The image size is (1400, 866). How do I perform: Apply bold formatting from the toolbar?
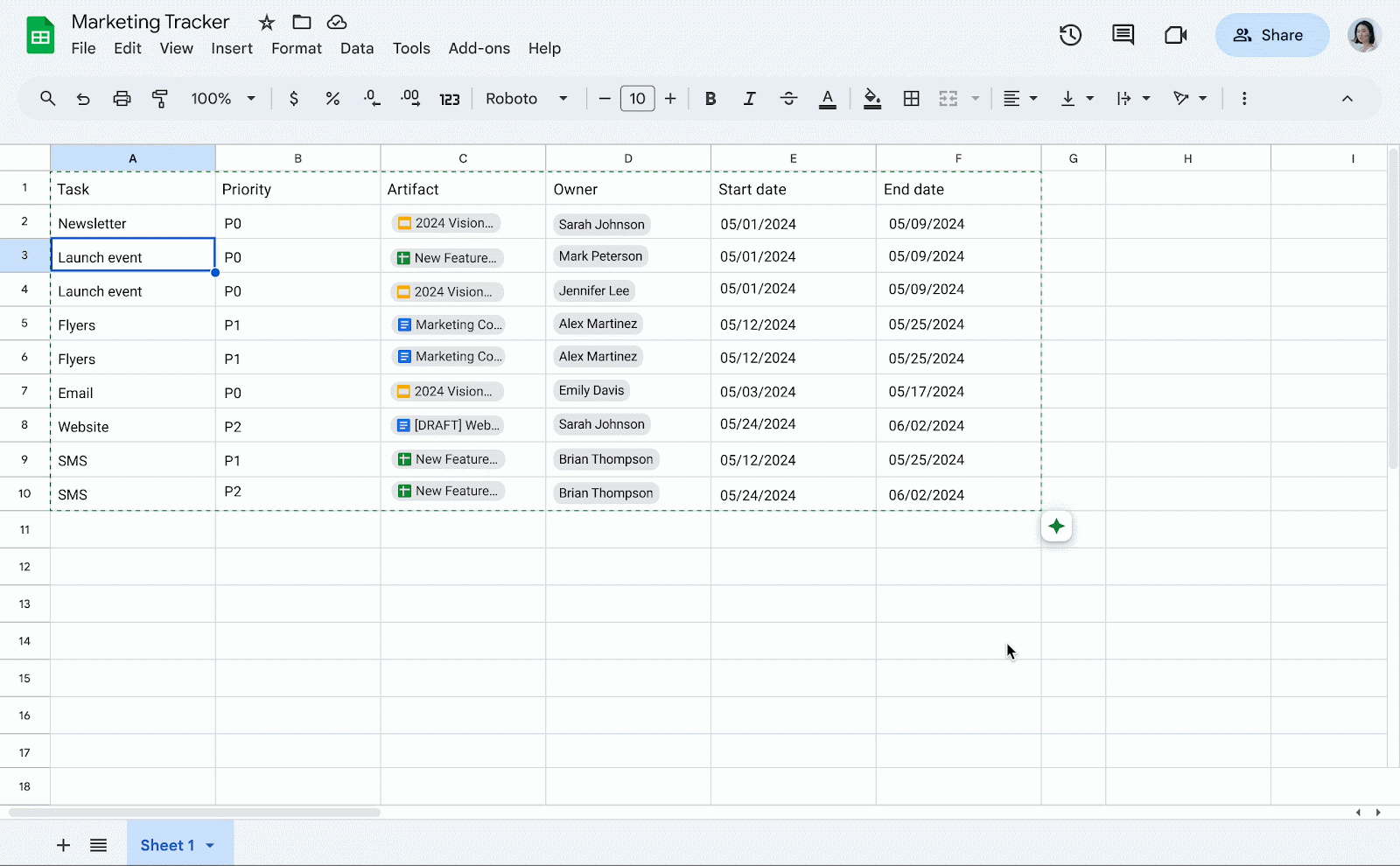(710, 98)
